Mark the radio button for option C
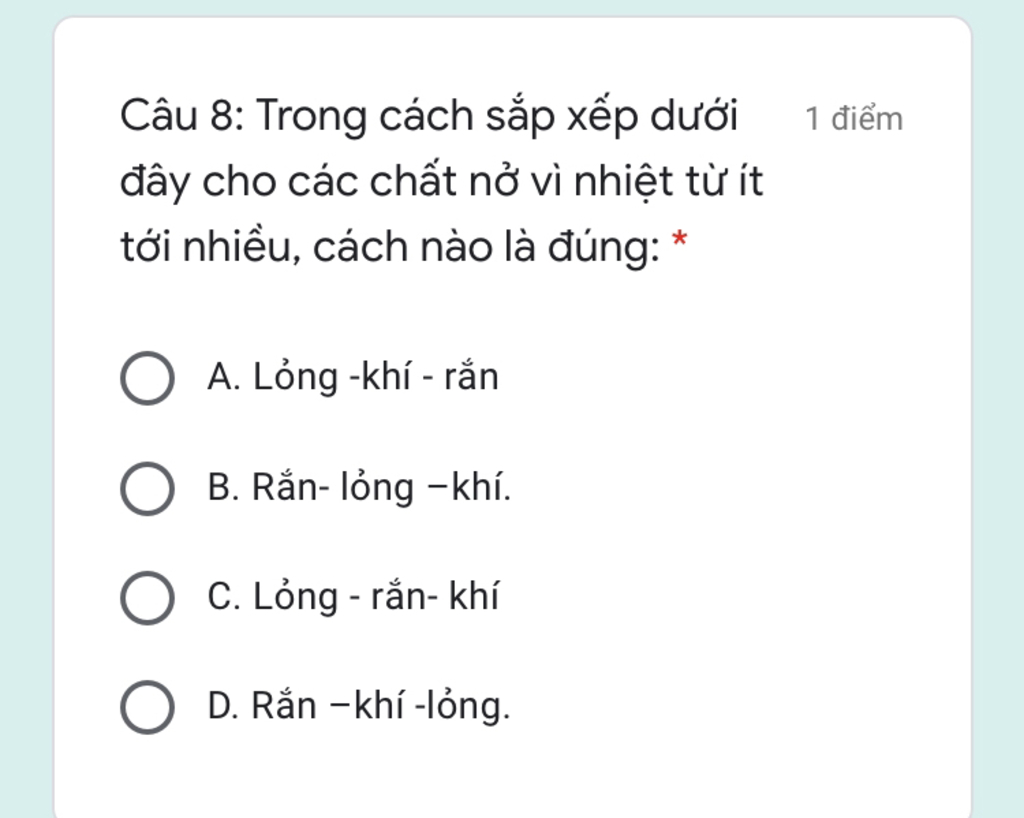Image resolution: width=1024 pixels, height=818 pixels. [x=147, y=597]
